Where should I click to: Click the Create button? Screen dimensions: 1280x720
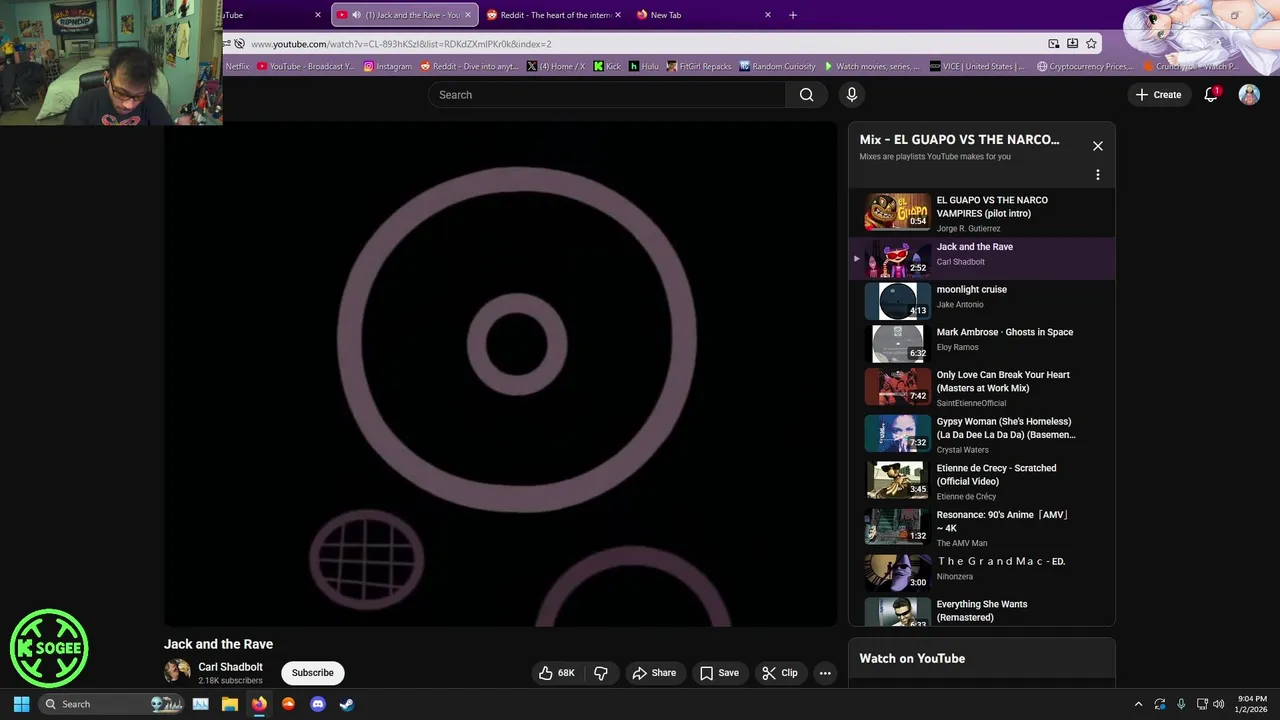[1159, 95]
